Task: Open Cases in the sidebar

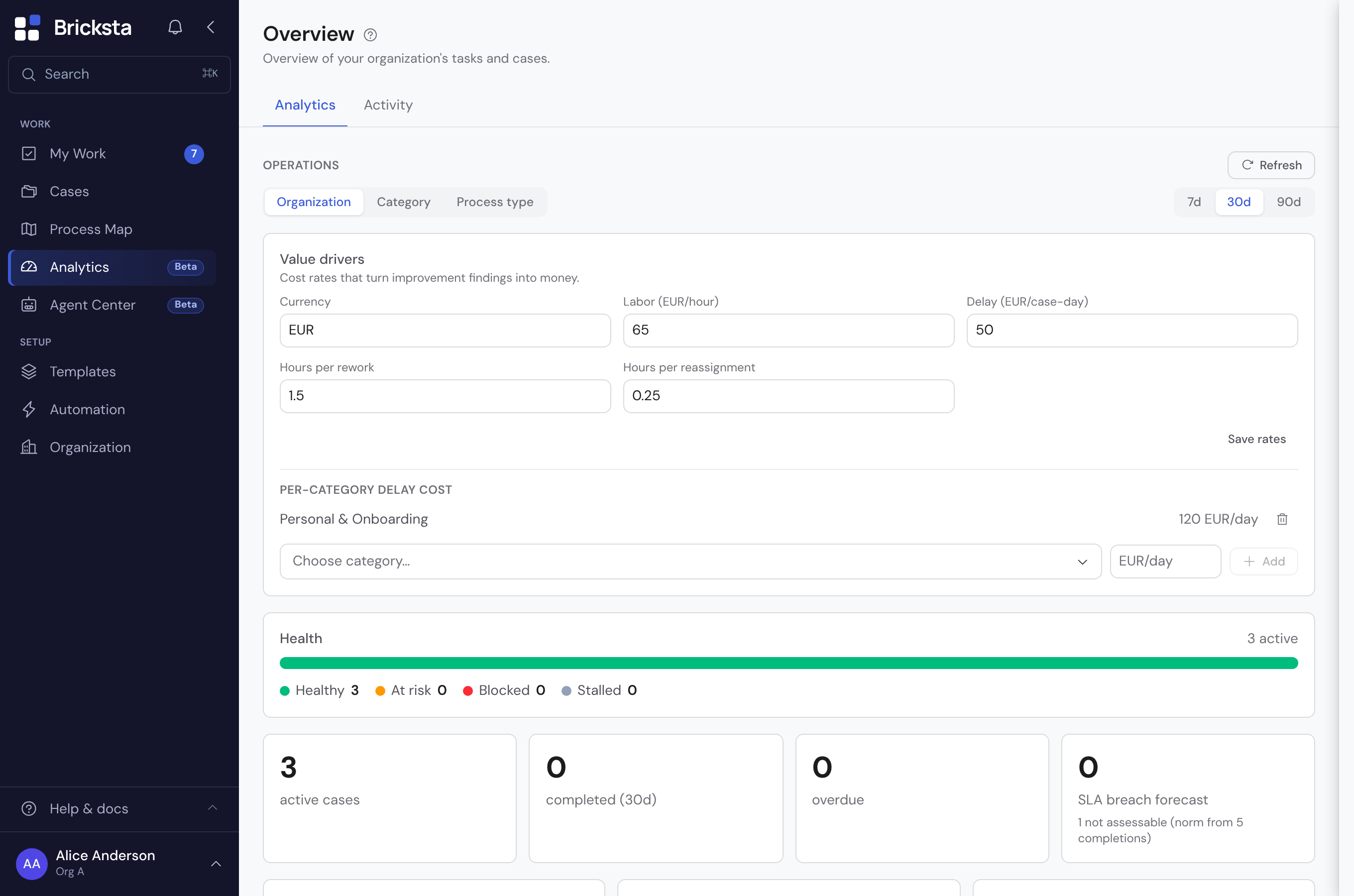Action: tap(112, 192)
